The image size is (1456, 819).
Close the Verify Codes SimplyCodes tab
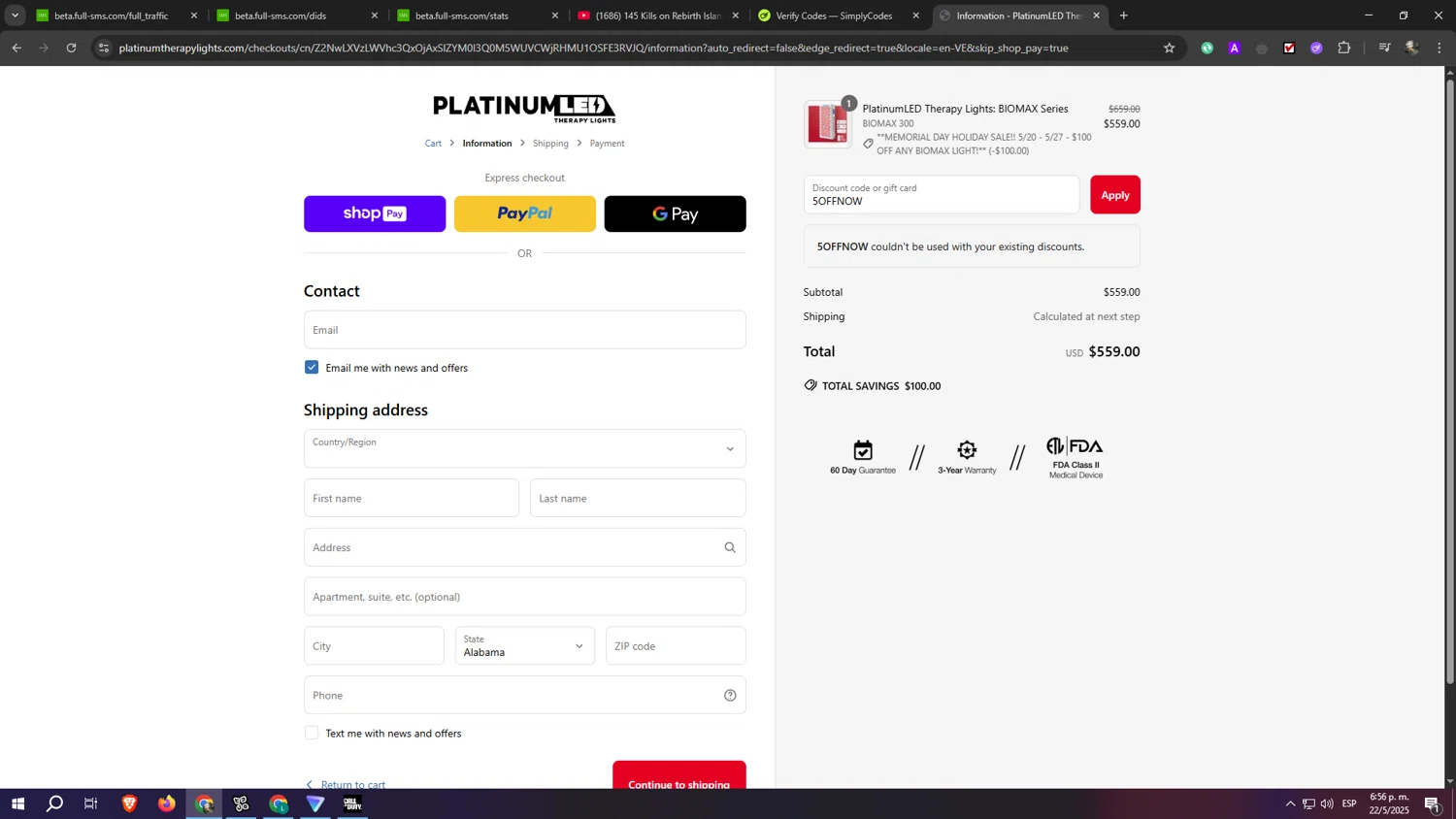[x=915, y=16]
